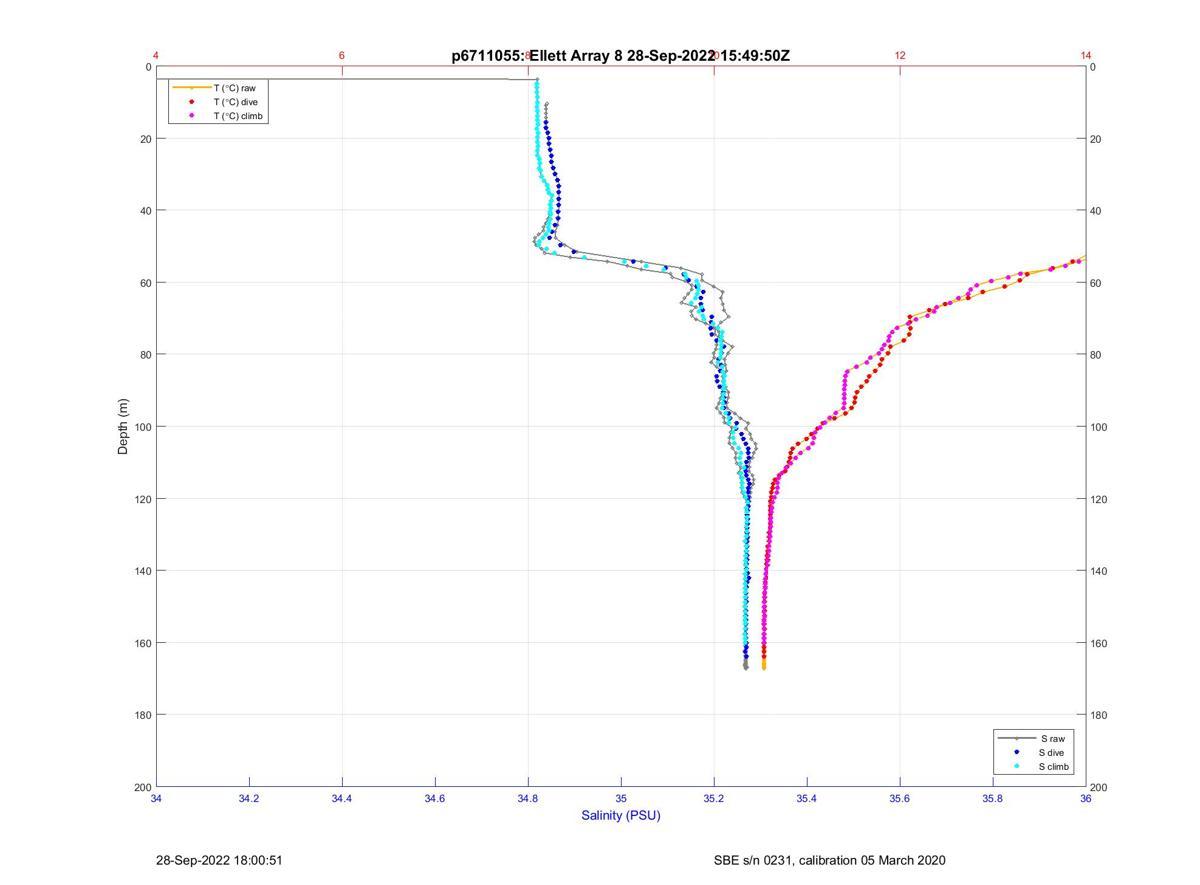Click the '80' tick on left depth axis
Screen dimensions: 1200x885
(145, 355)
